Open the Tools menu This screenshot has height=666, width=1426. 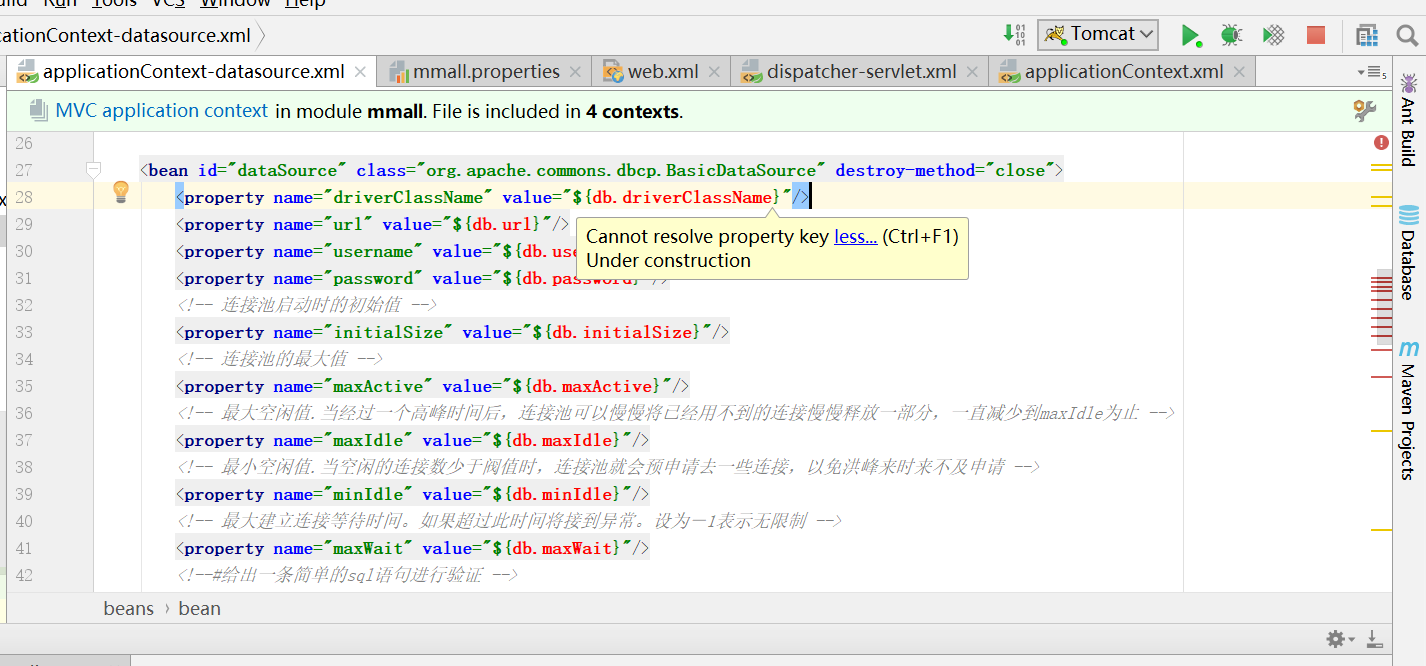tap(113, 4)
